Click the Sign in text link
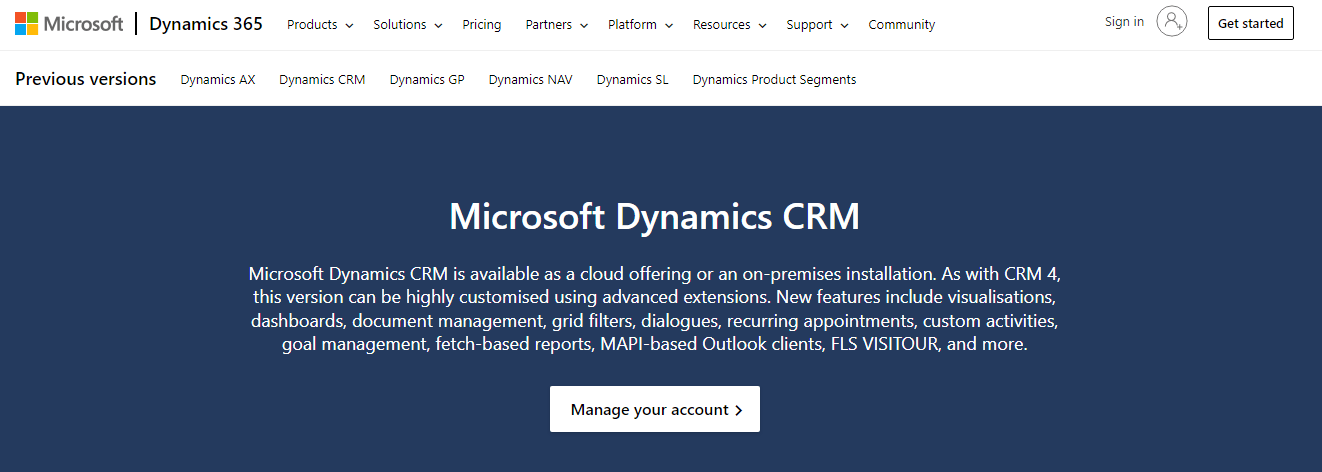Image resolution: width=1322 pixels, height=472 pixels. [1124, 22]
